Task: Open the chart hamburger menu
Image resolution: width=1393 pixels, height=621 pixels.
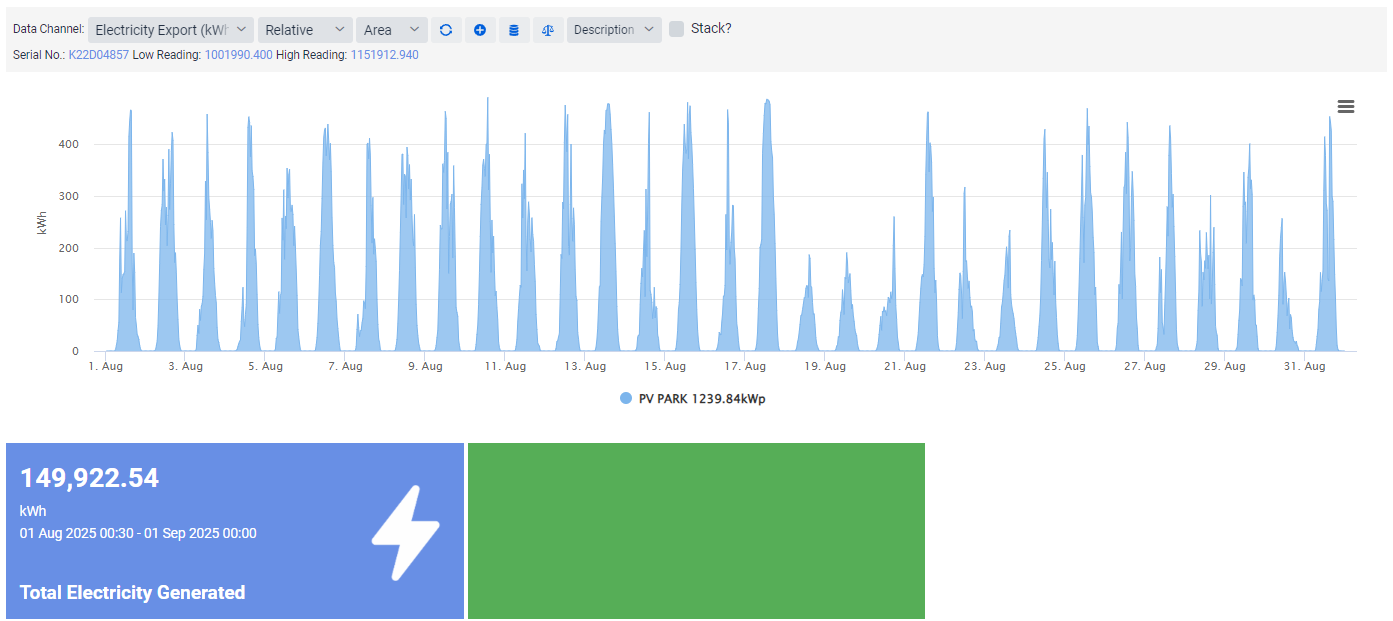Action: tap(1346, 107)
